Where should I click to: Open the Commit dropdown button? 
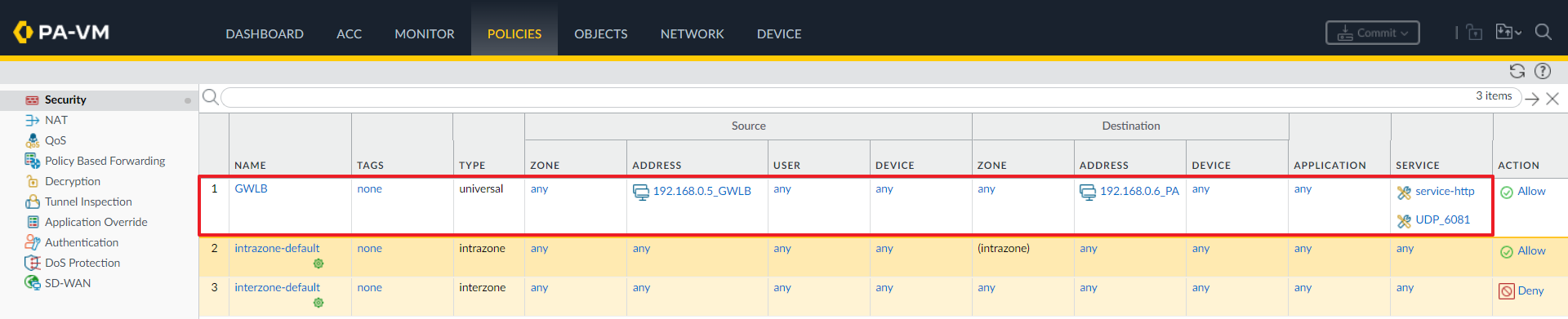[x=1372, y=33]
